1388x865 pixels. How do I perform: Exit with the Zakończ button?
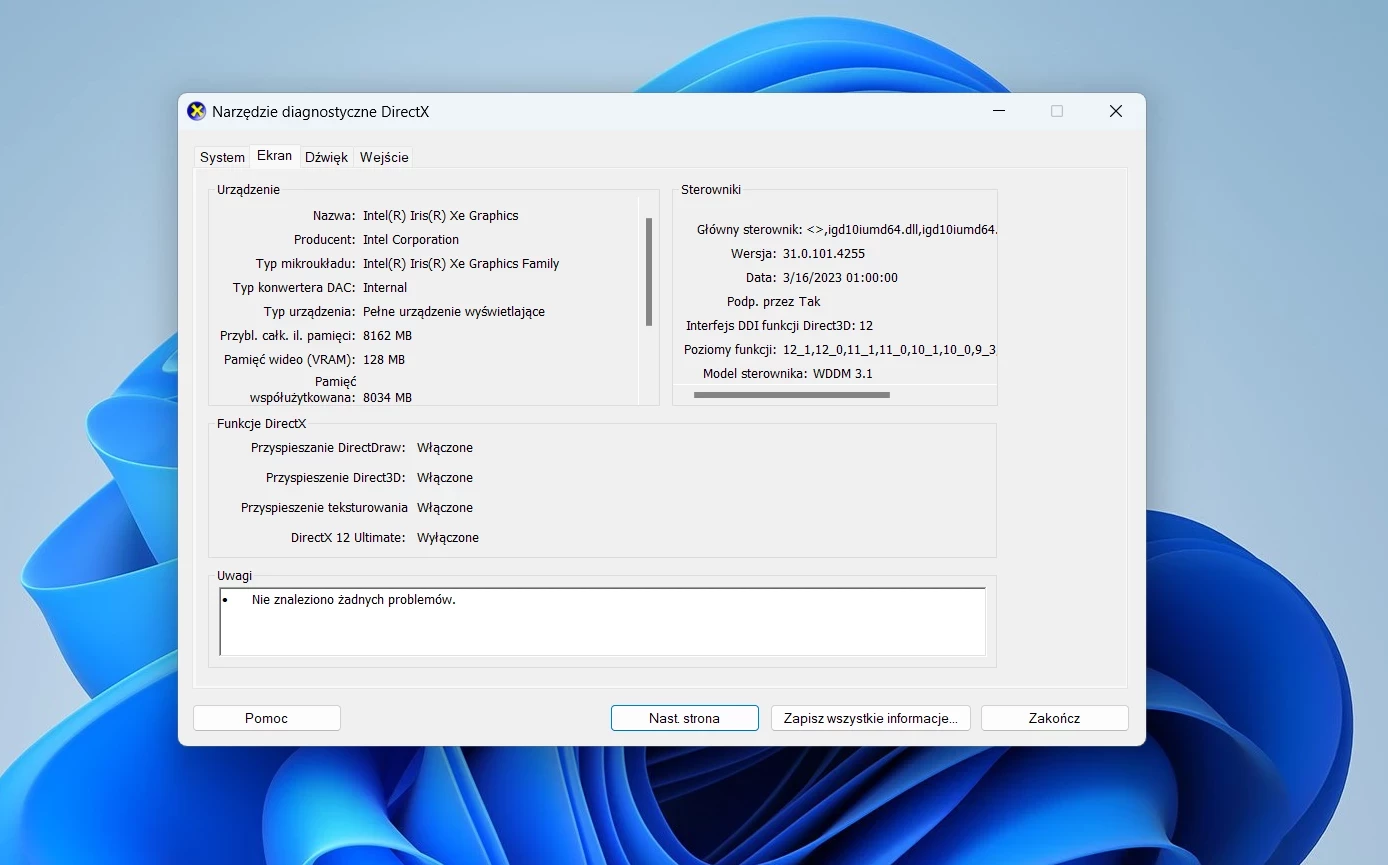click(1055, 718)
